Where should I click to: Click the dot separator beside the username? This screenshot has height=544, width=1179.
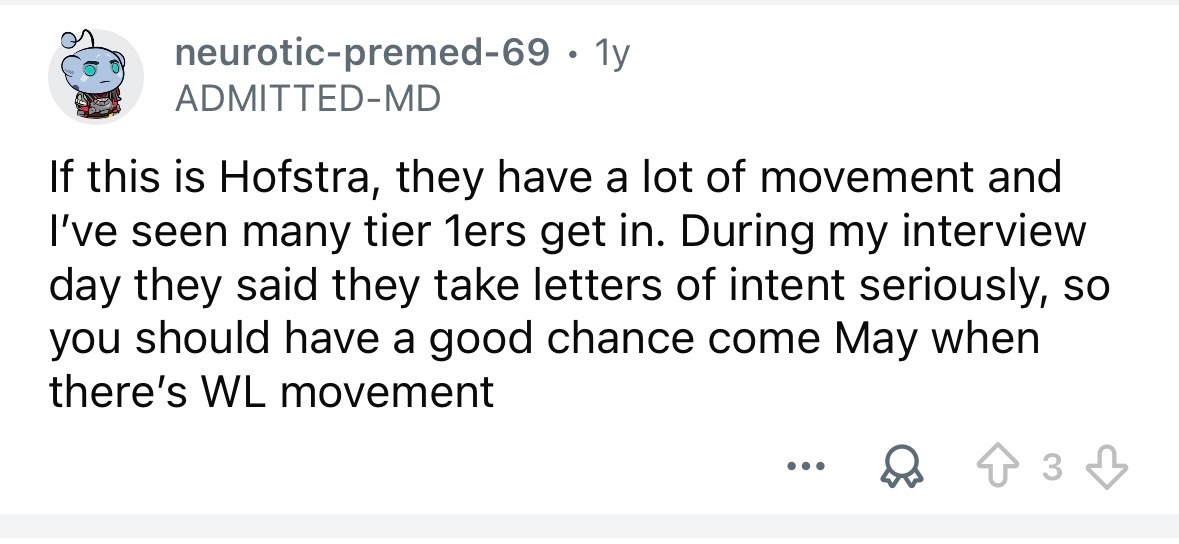[x=573, y=55]
